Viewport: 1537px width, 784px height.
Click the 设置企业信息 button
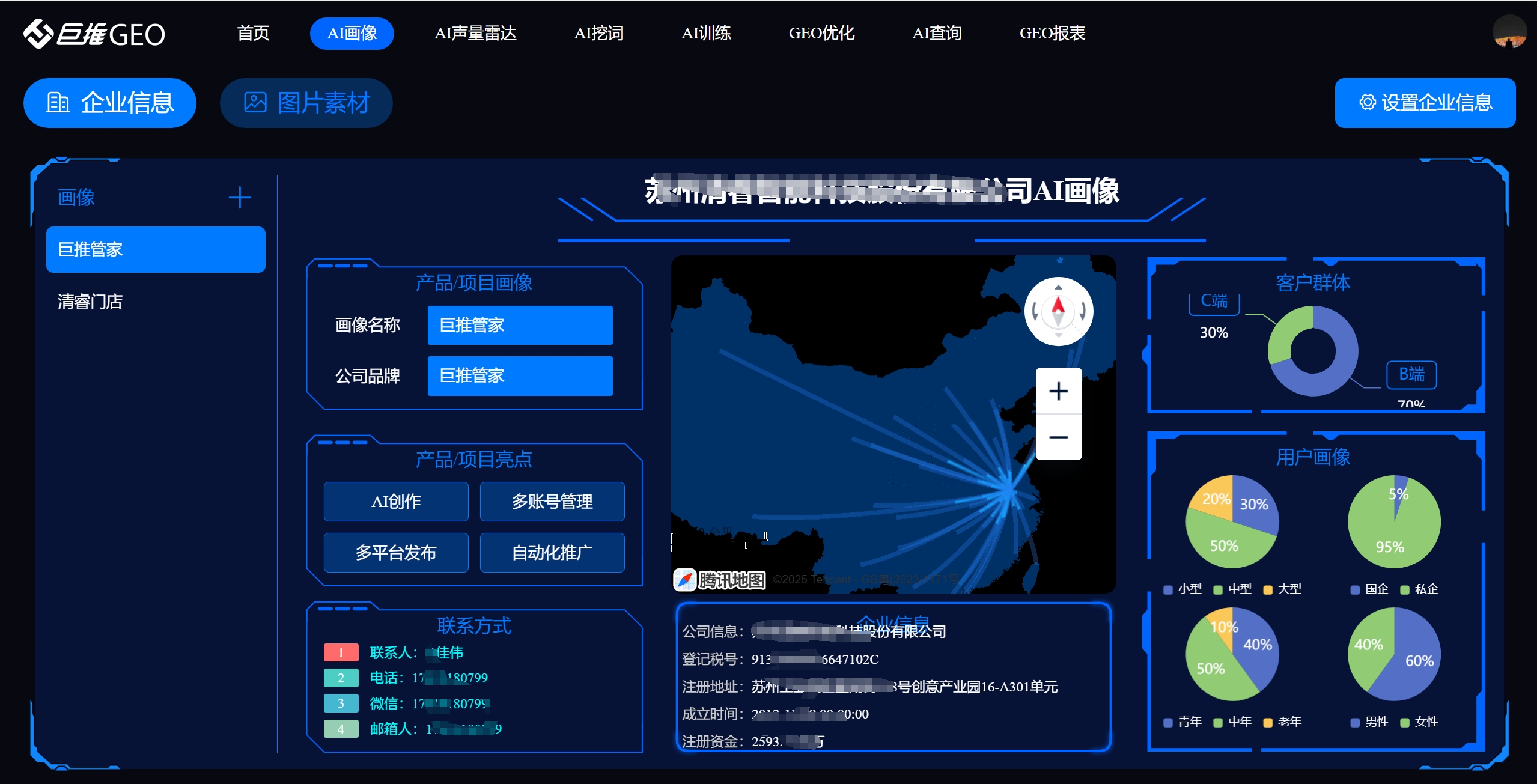[x=1425, y=103]
